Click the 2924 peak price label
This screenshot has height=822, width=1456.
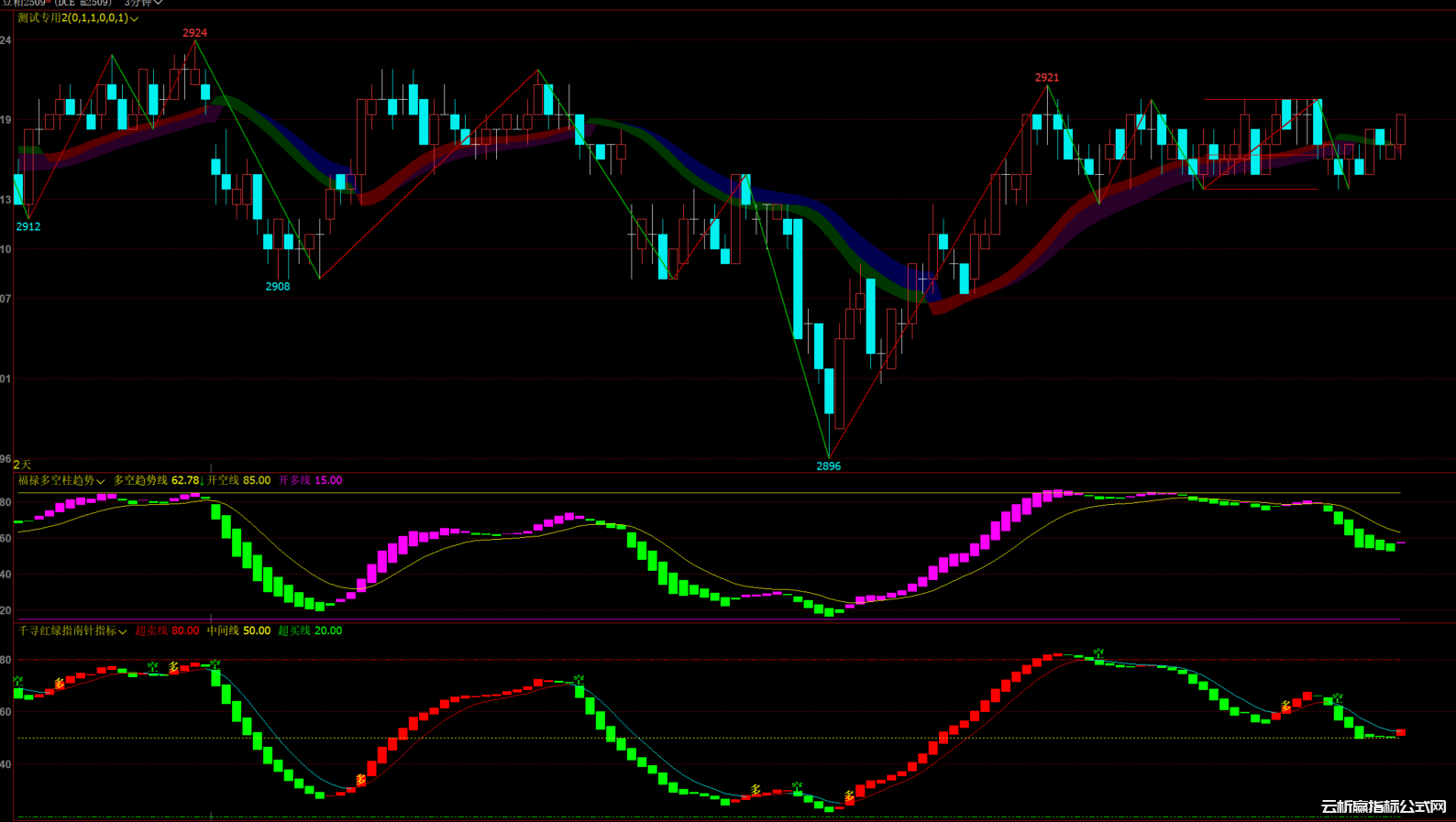click(x=194, y=33)
